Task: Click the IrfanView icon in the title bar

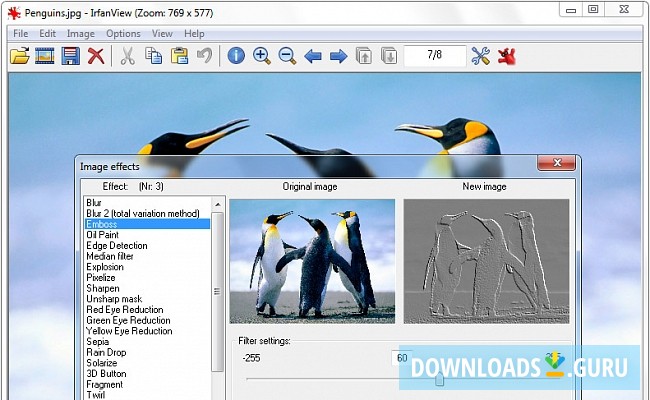Action: click(x=14, y=13)
